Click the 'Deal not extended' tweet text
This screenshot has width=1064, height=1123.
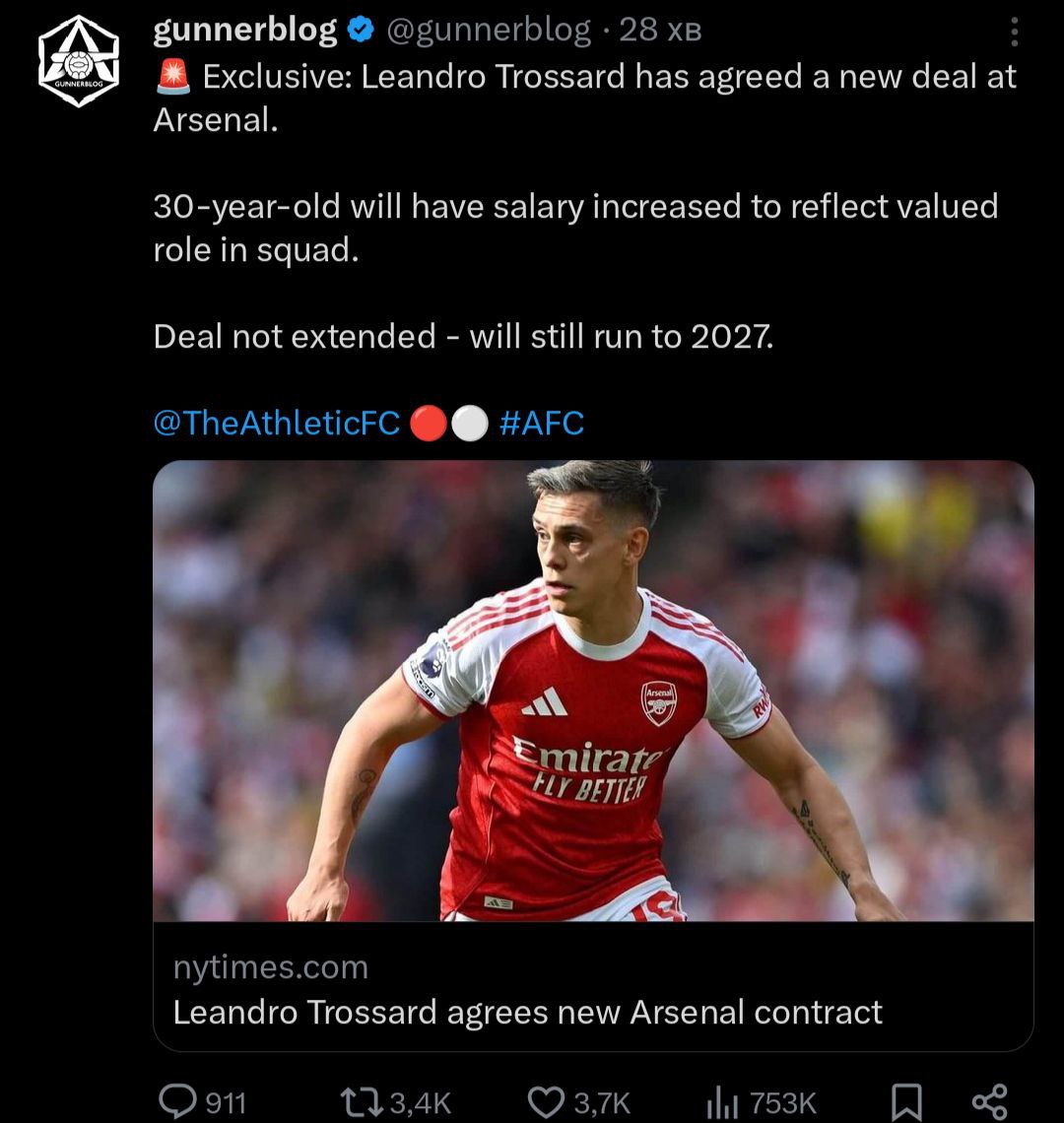pos(463,337)
